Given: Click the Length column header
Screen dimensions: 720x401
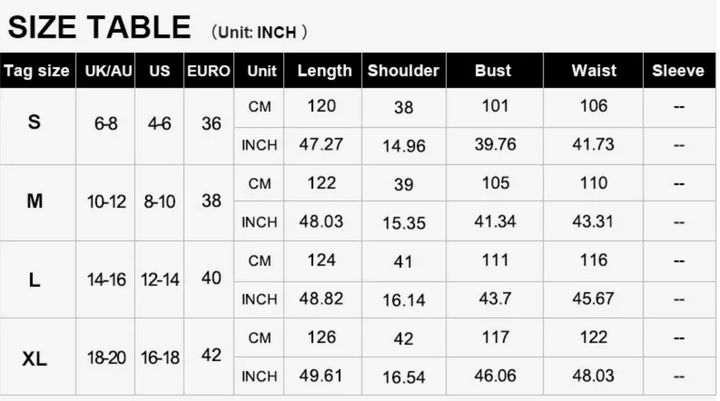Looking at the screenshot, I should (x=324, y=71).
